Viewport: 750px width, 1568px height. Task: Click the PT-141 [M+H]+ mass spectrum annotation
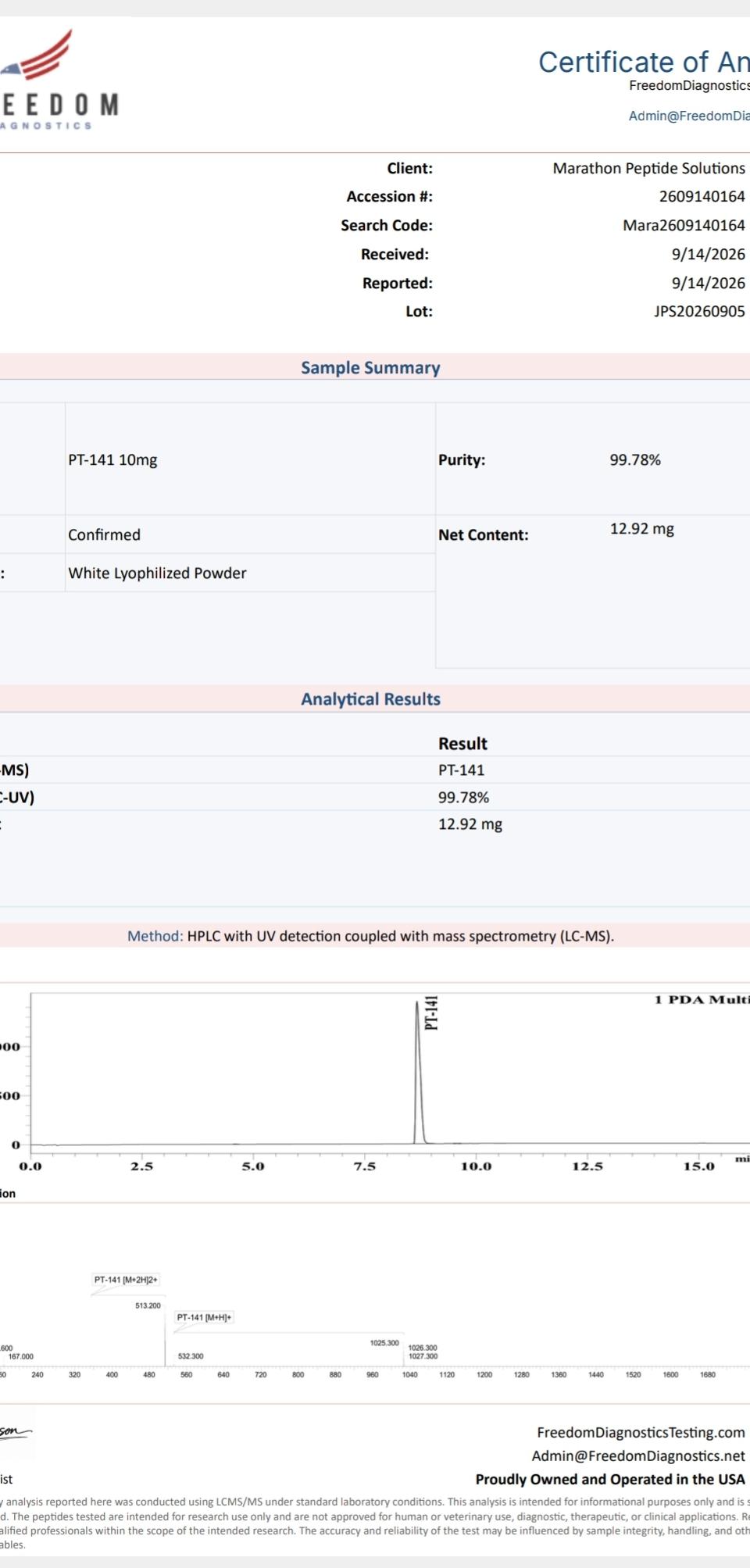click(x=205, y=1317)
